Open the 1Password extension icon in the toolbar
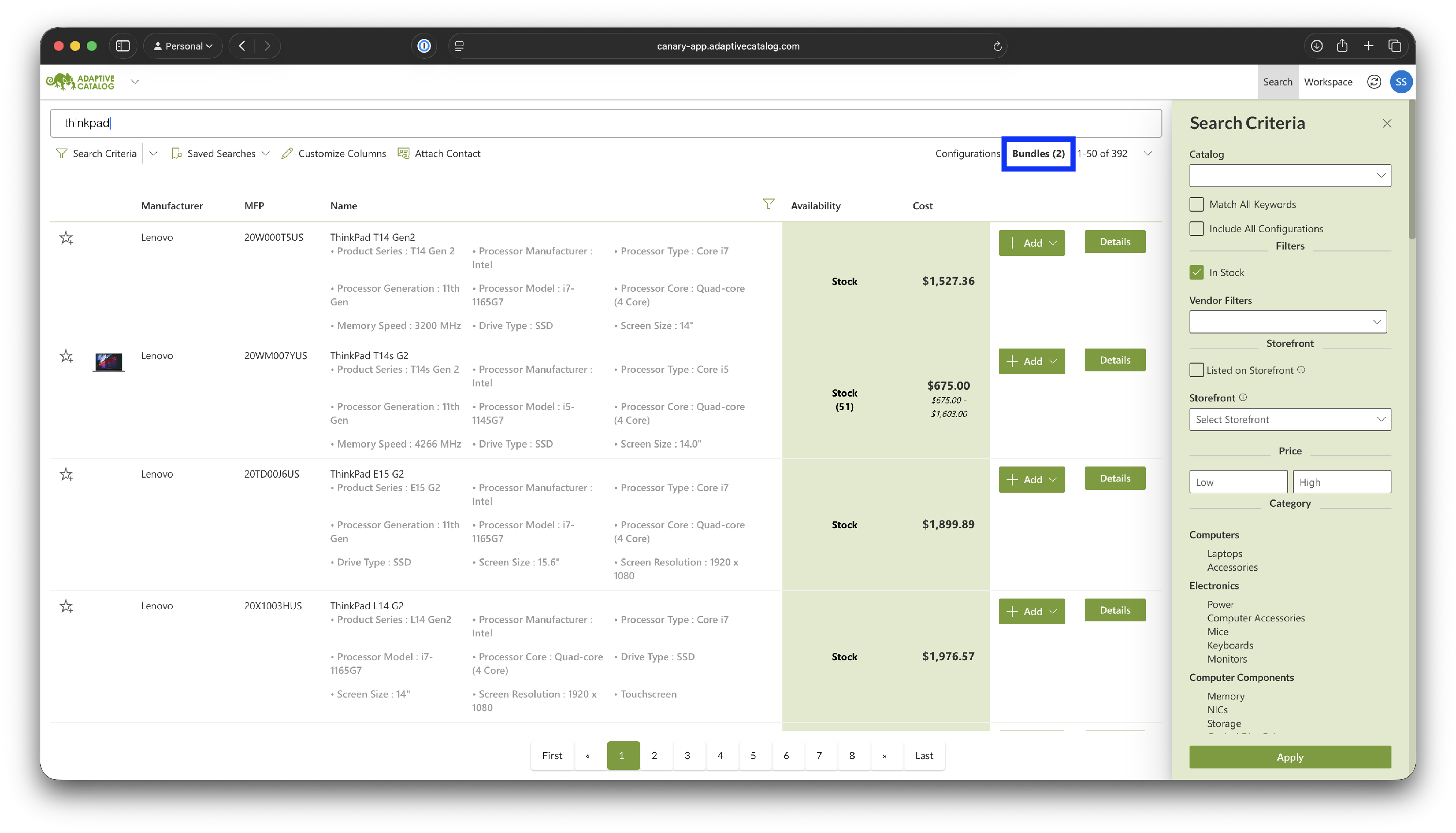Screen dimensions: 1456x833 (x=424, y=46)
